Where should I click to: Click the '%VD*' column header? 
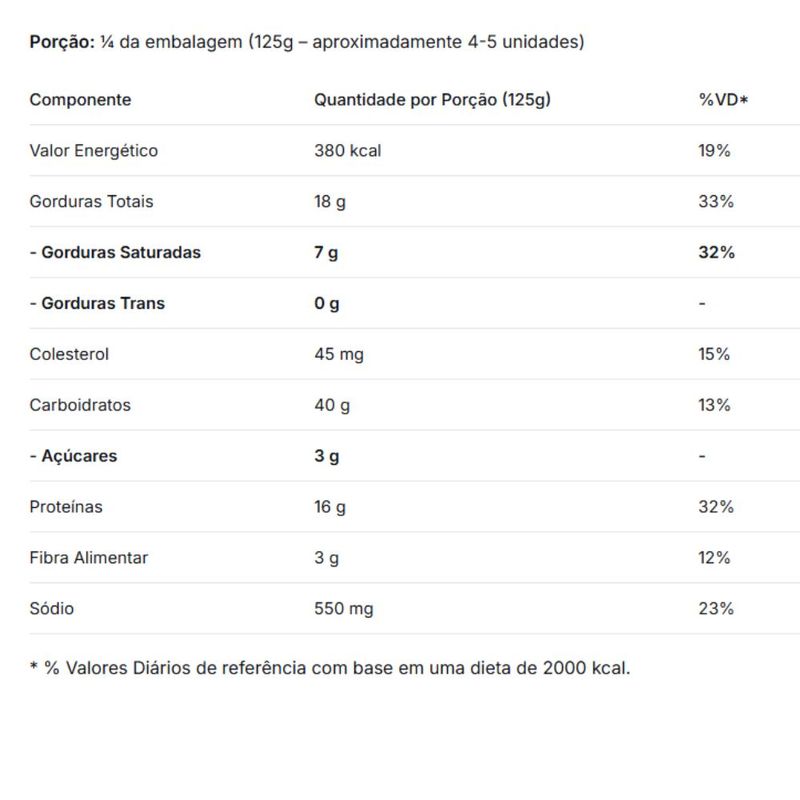723,100
